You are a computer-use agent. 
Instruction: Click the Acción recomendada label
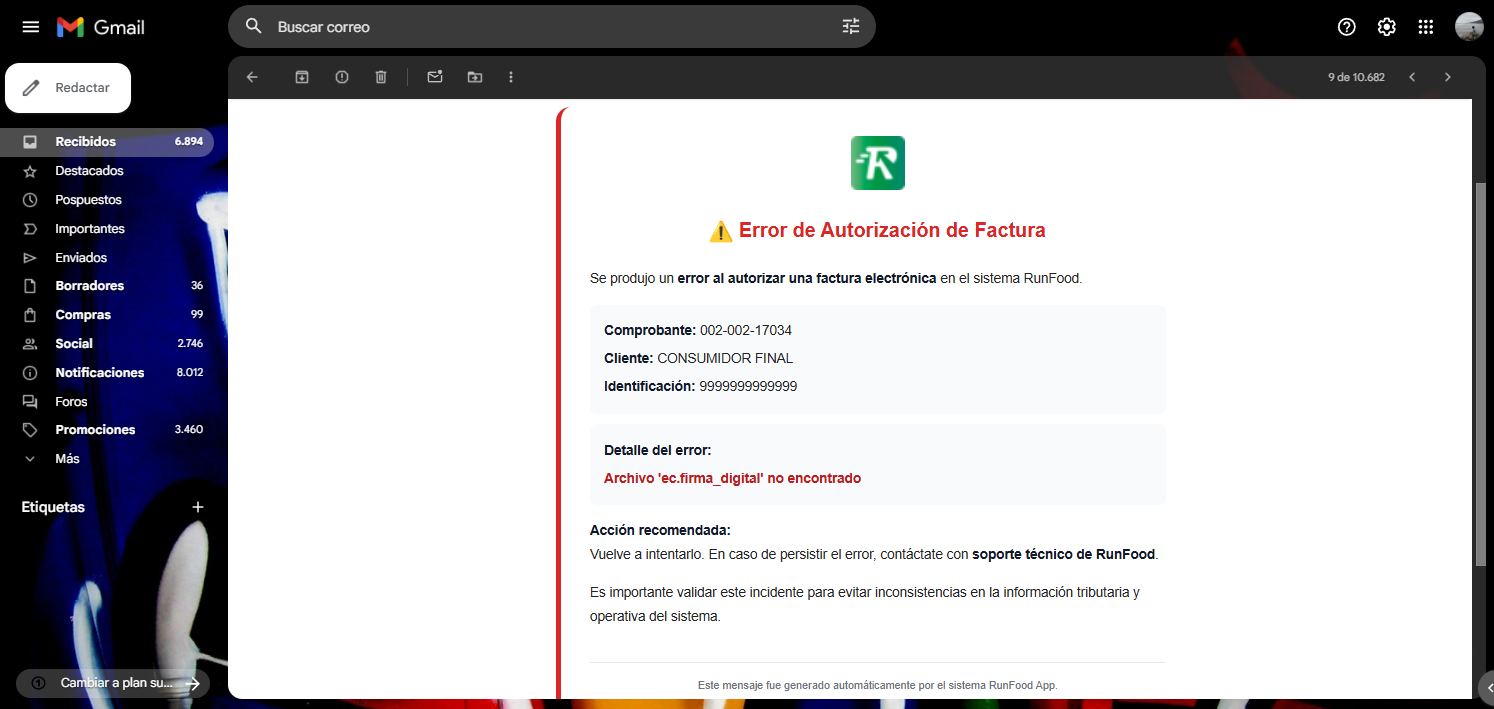coord(660,530)
